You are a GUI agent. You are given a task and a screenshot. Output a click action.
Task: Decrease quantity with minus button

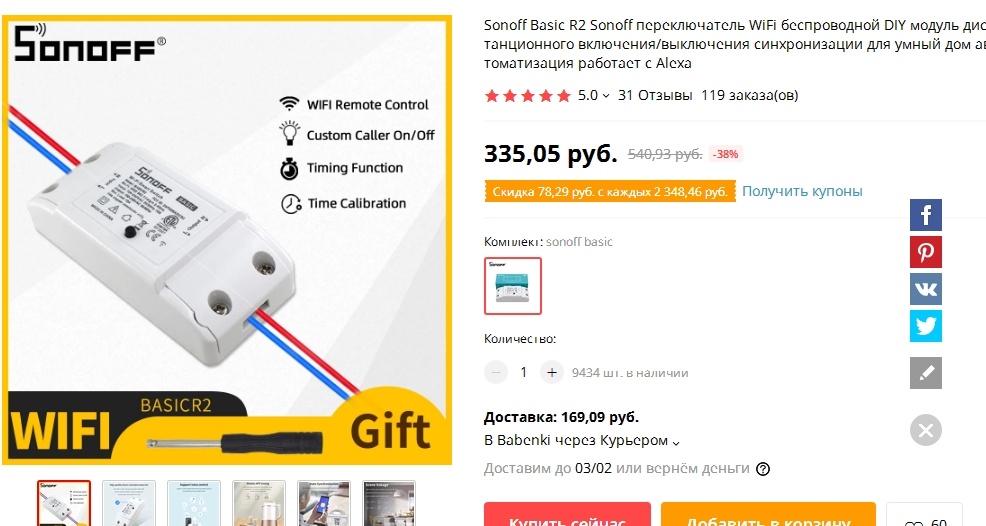point(496,372)
